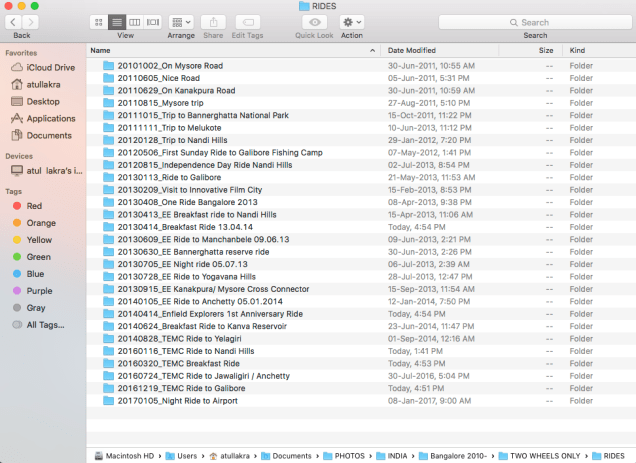
Task: Select the Red tag in sidebar
Action: coord(34,205)
